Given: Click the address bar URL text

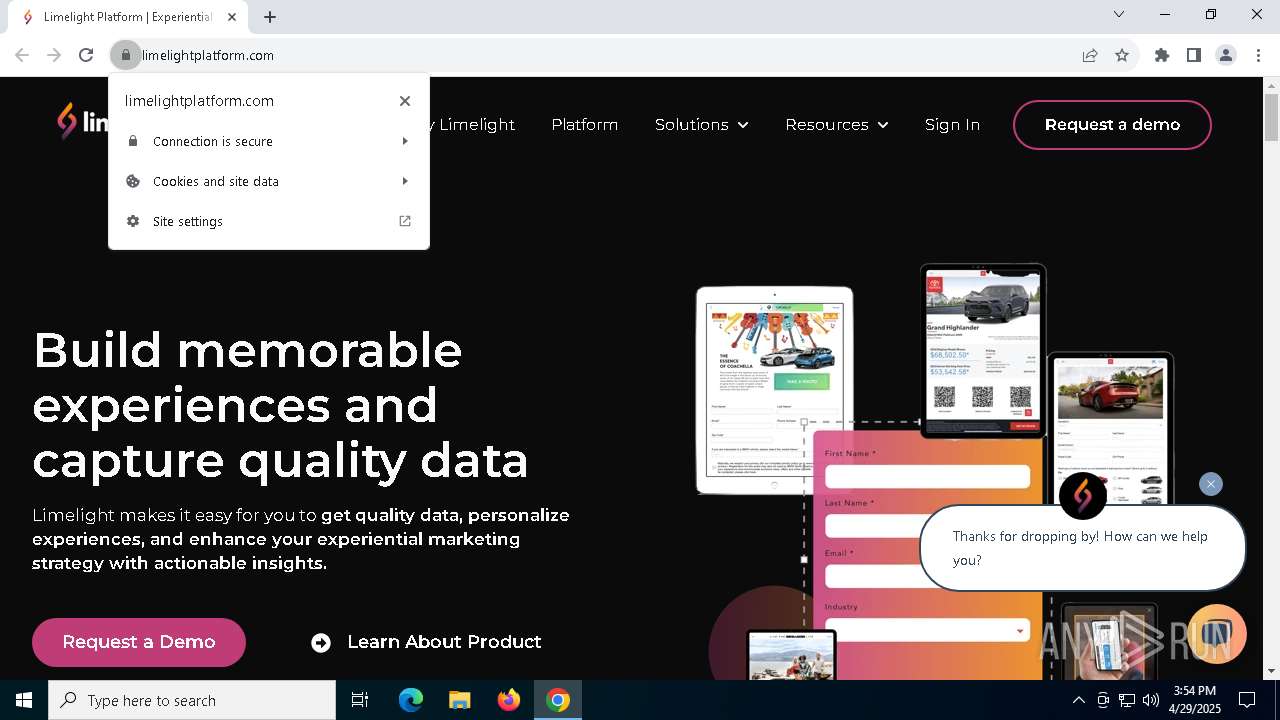Looking at the screenshot, I should 208,55.
